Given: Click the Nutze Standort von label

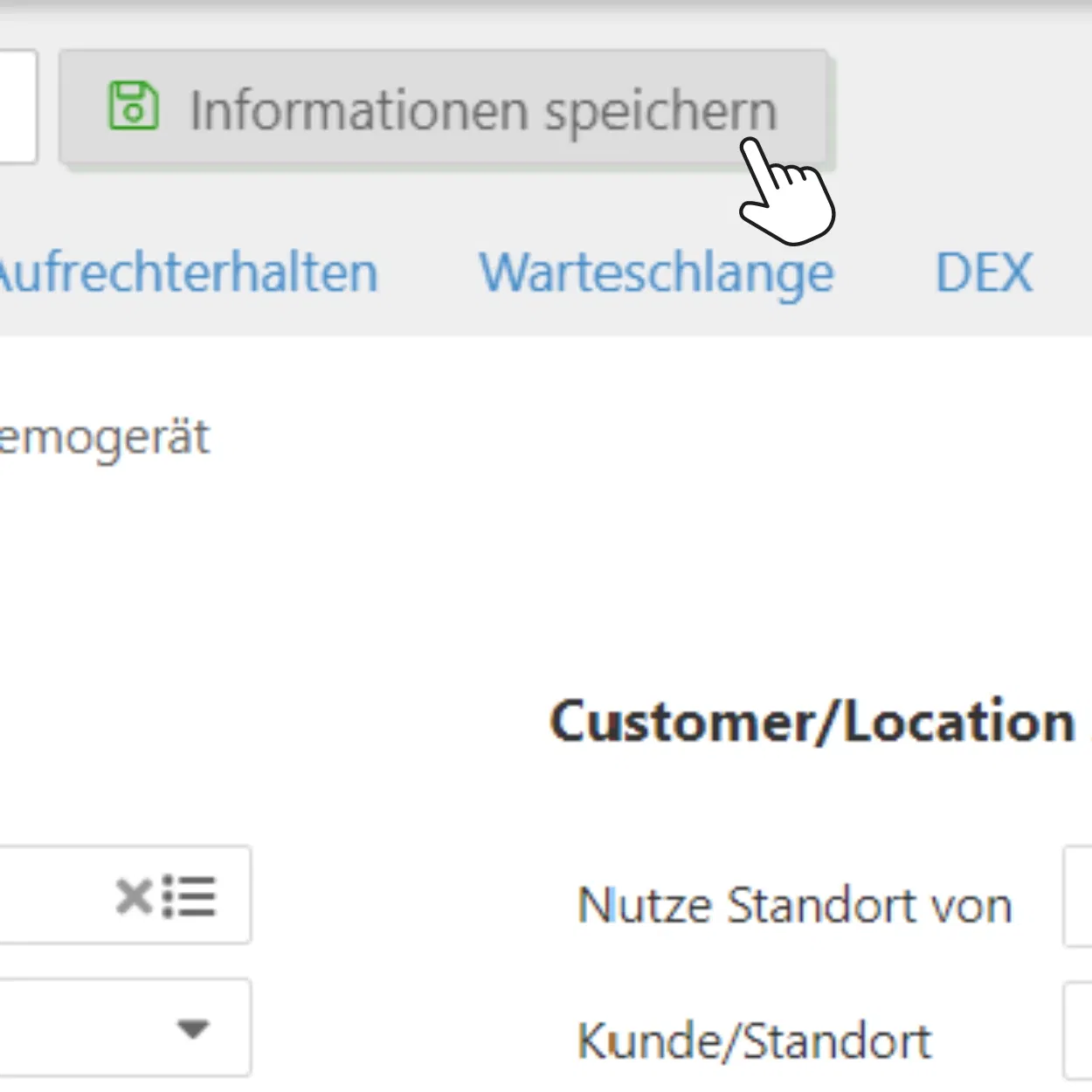Looking at the screenshot, I should [794, 905].
